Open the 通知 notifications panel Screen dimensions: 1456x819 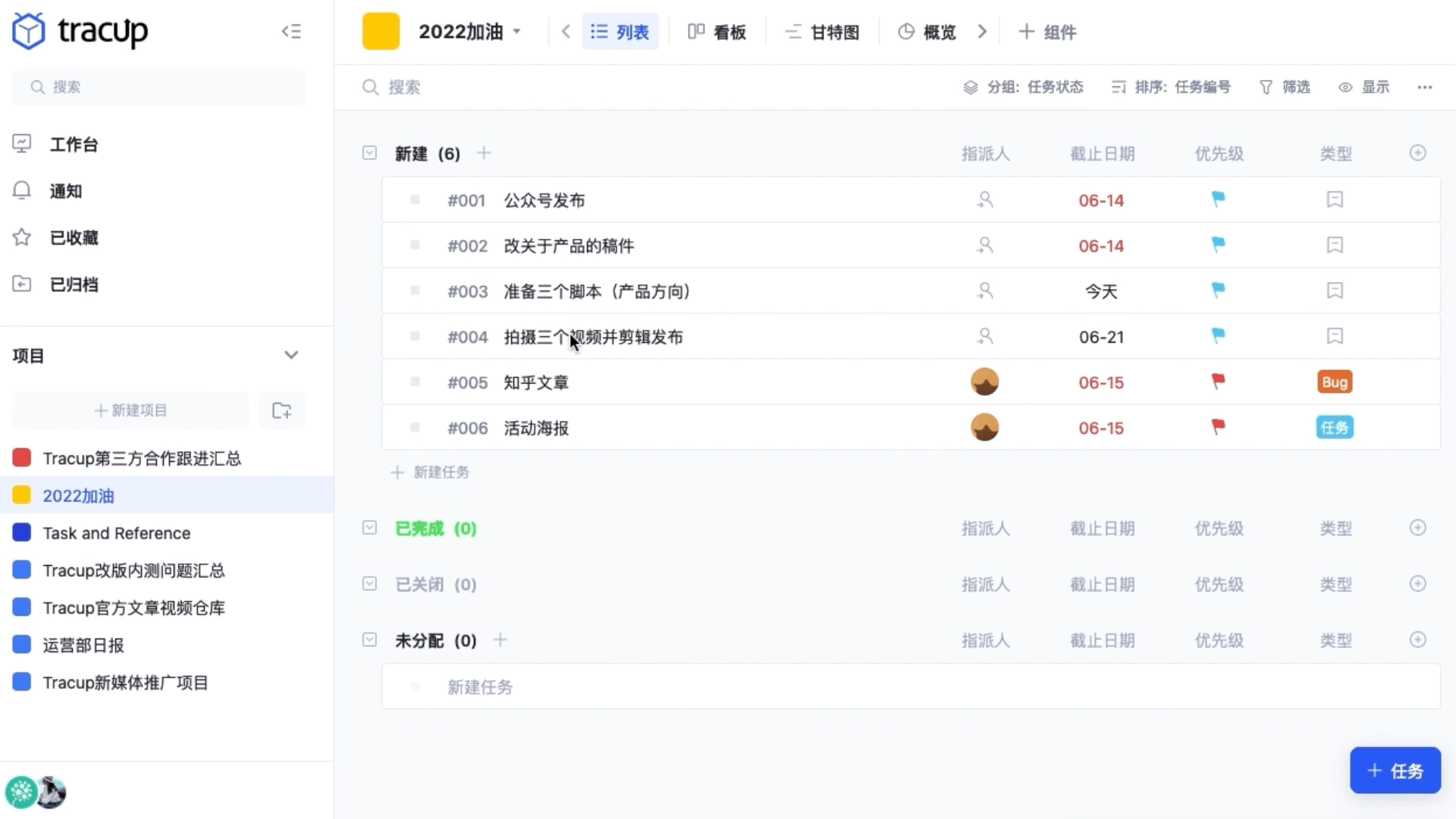(x=64, y=191)
